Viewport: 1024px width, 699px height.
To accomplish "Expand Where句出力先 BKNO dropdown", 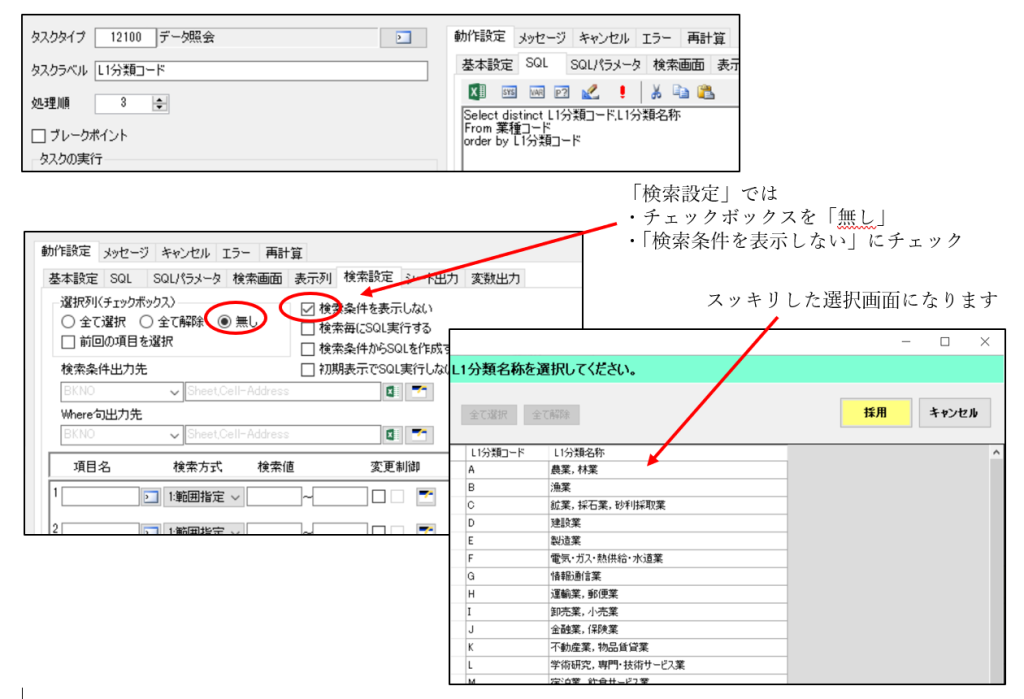I will tap(173, 435).
